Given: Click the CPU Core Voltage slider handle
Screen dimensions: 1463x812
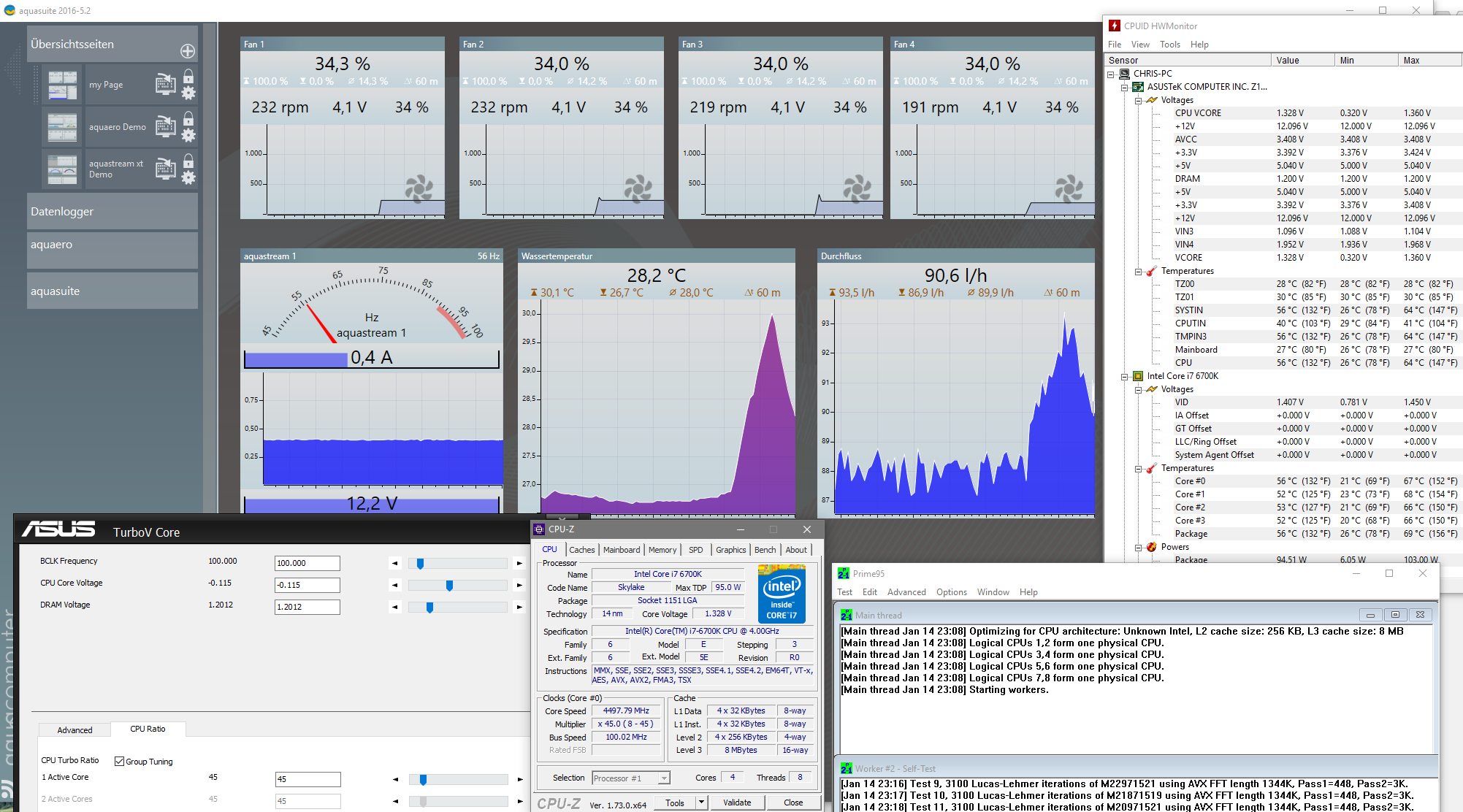Looking at the screenshot, I should tap(449, 586).
